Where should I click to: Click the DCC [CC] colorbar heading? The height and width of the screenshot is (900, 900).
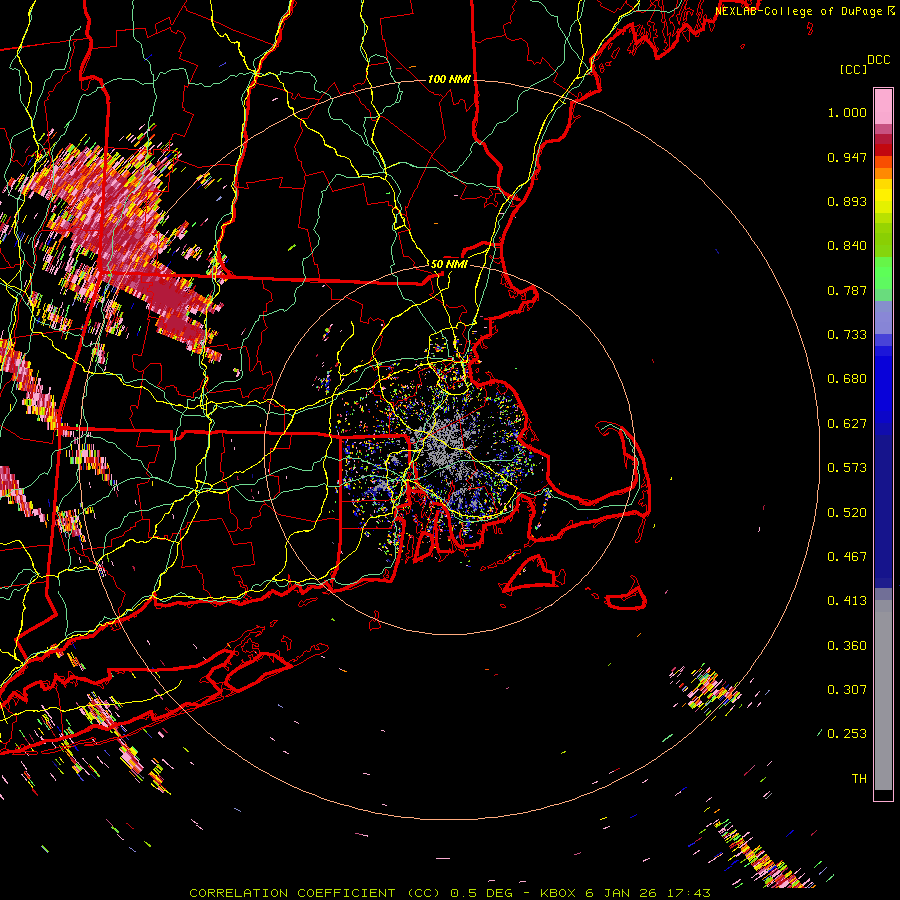pos(864,64)
